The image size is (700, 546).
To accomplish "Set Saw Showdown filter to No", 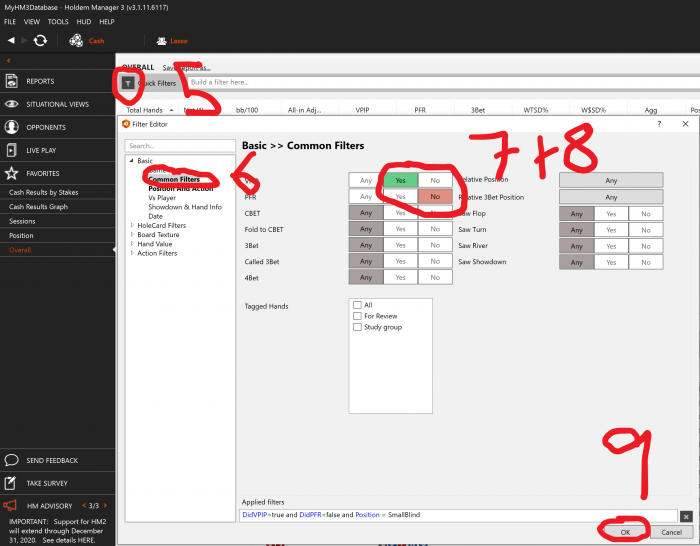I will (x=646, y=262).
